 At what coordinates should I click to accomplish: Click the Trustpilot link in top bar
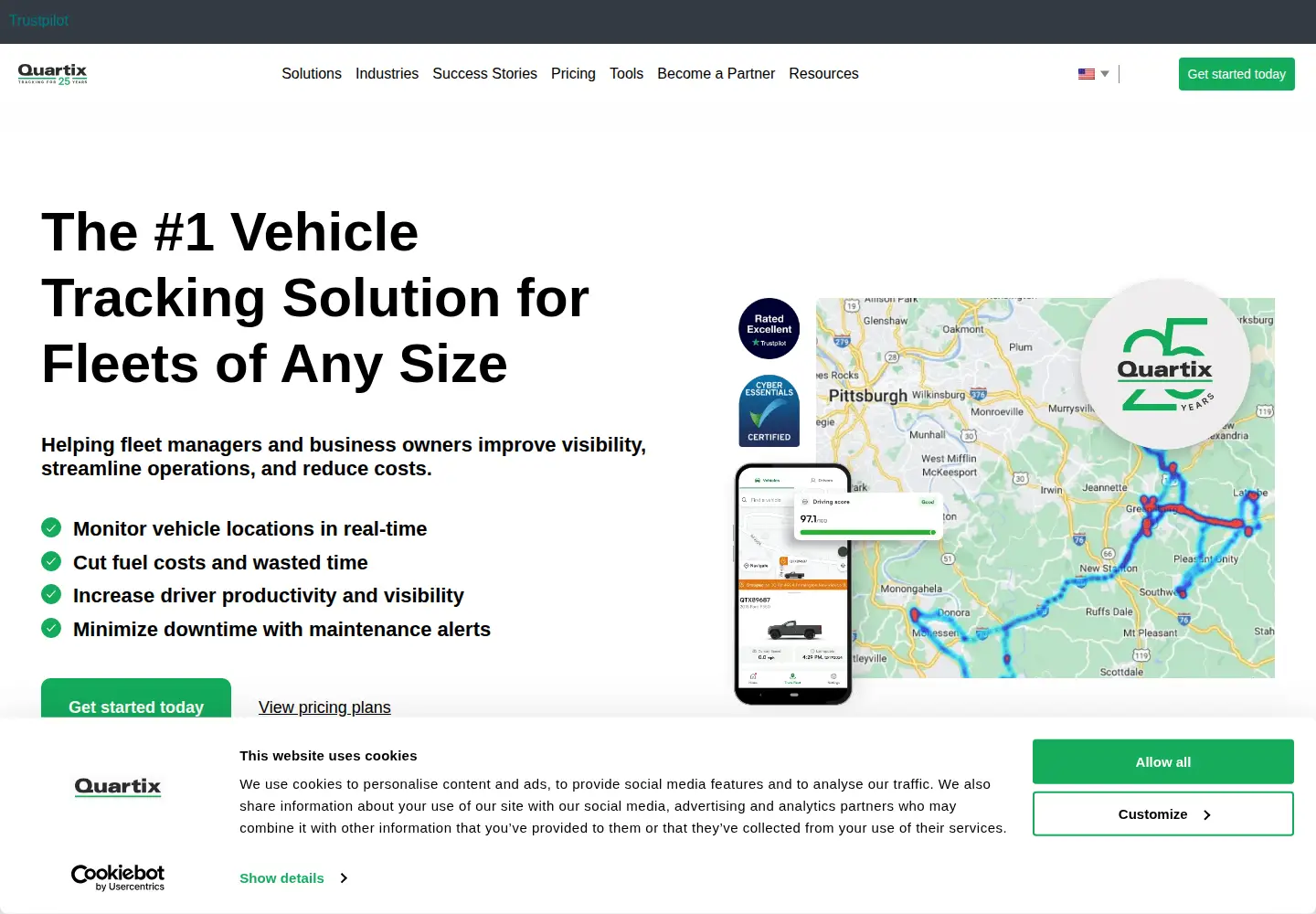tap(39, 20)
